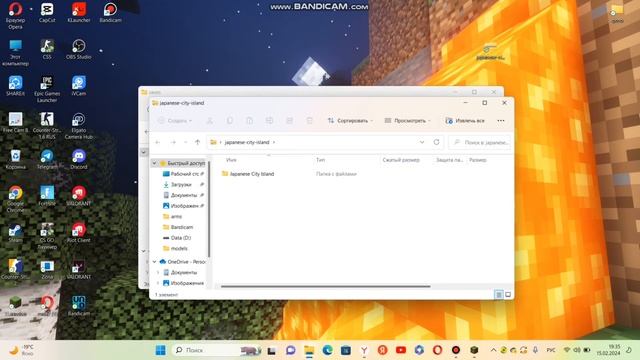Click 'Извлечь все' extract all button
The width and height of the screenshot is (640, 360).
tap(465, 120)
